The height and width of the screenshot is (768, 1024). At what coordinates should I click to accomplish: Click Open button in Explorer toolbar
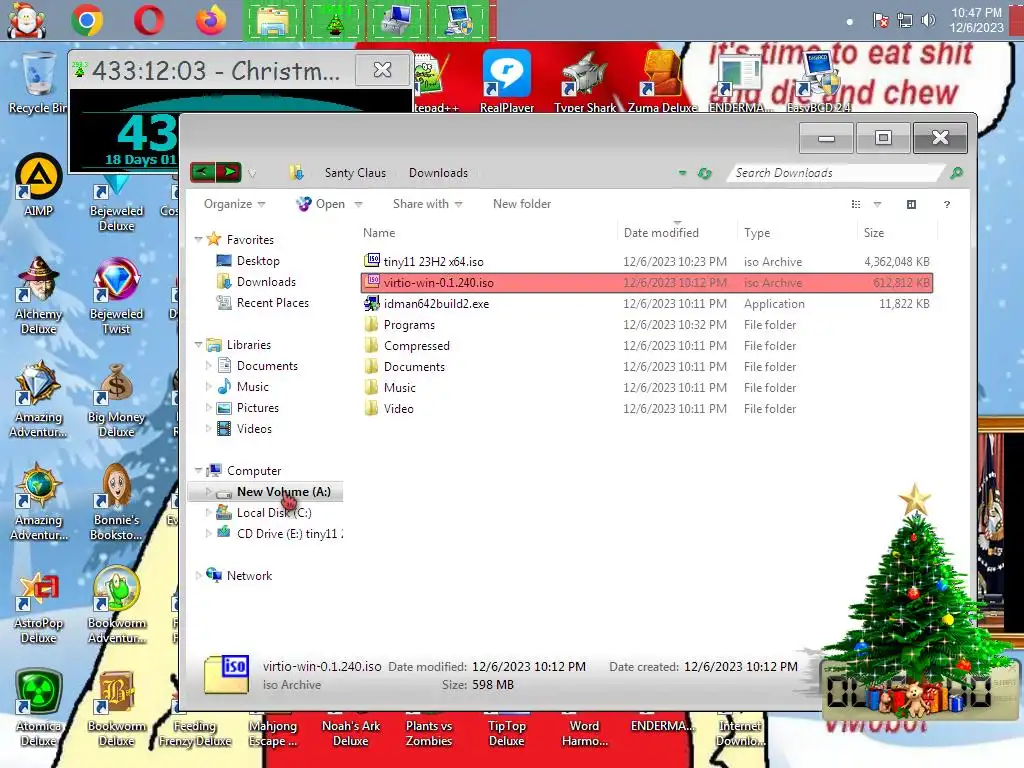click(x=321, y=204)
